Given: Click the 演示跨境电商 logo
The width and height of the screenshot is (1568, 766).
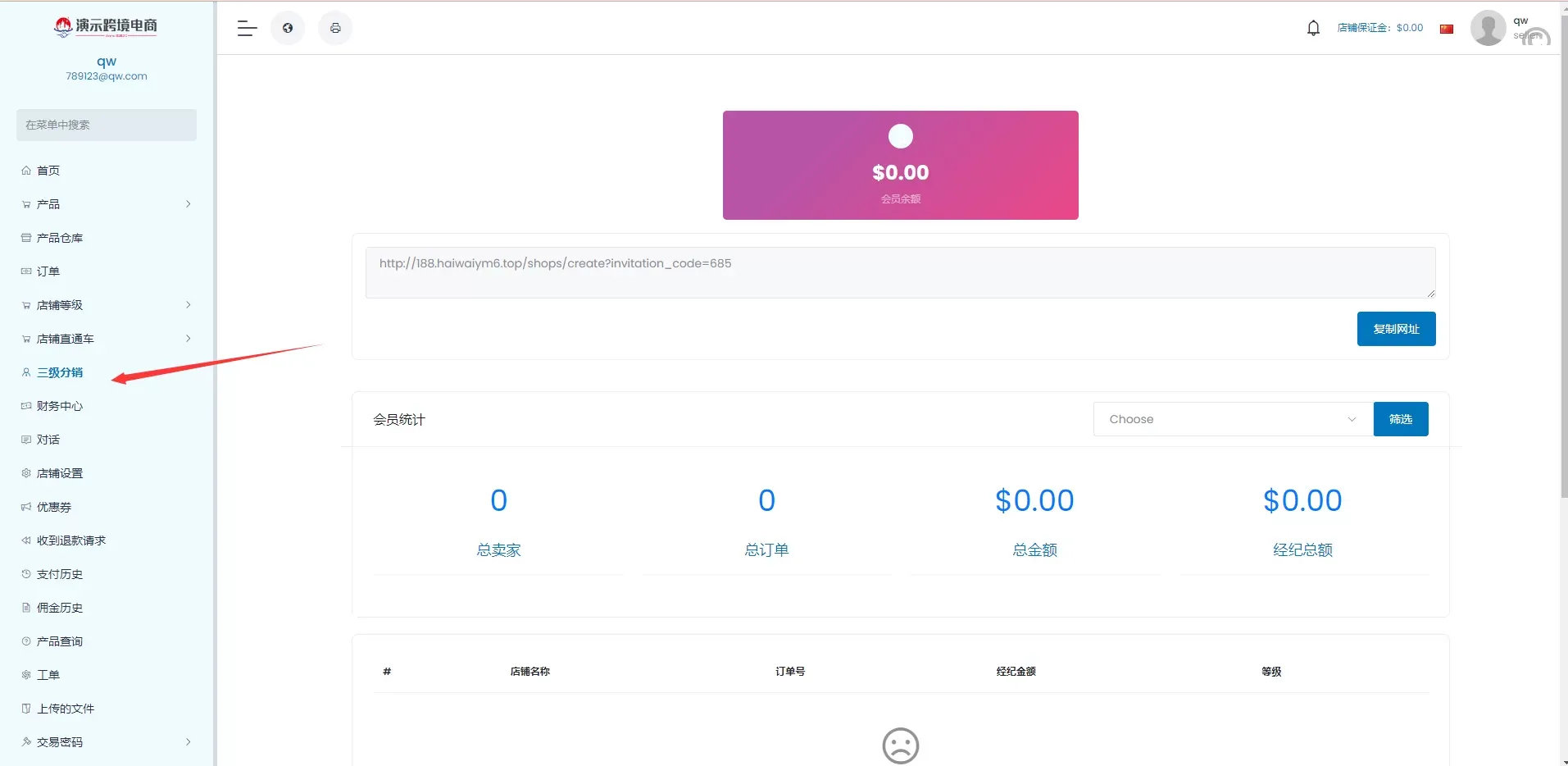Looking at the screenshot, I should (106, 27).
